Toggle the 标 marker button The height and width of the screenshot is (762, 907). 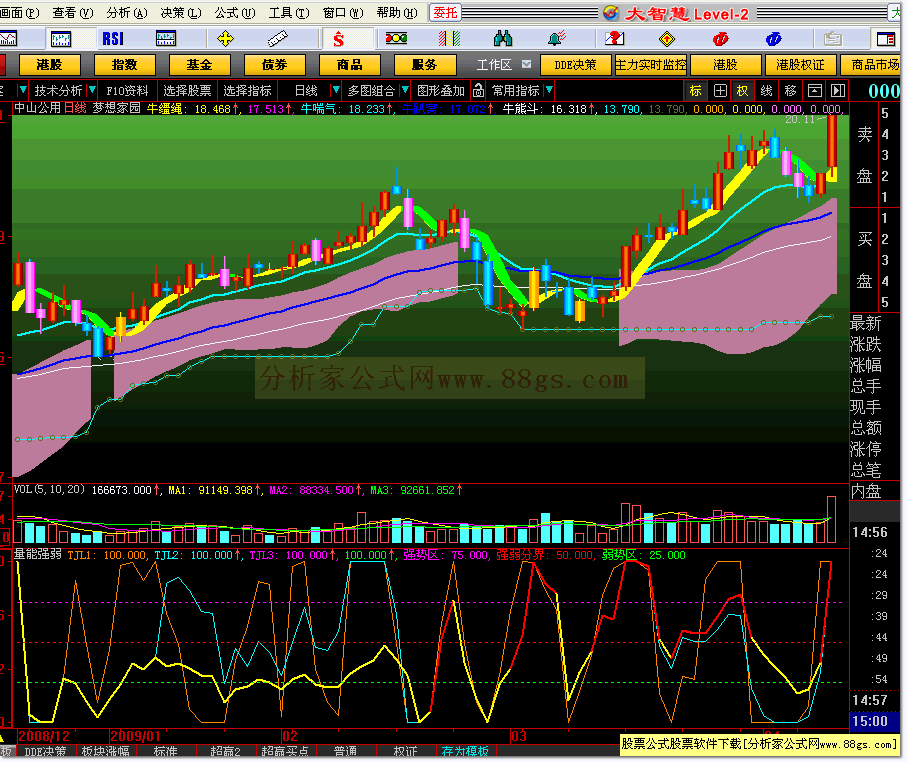click(695, 90)
